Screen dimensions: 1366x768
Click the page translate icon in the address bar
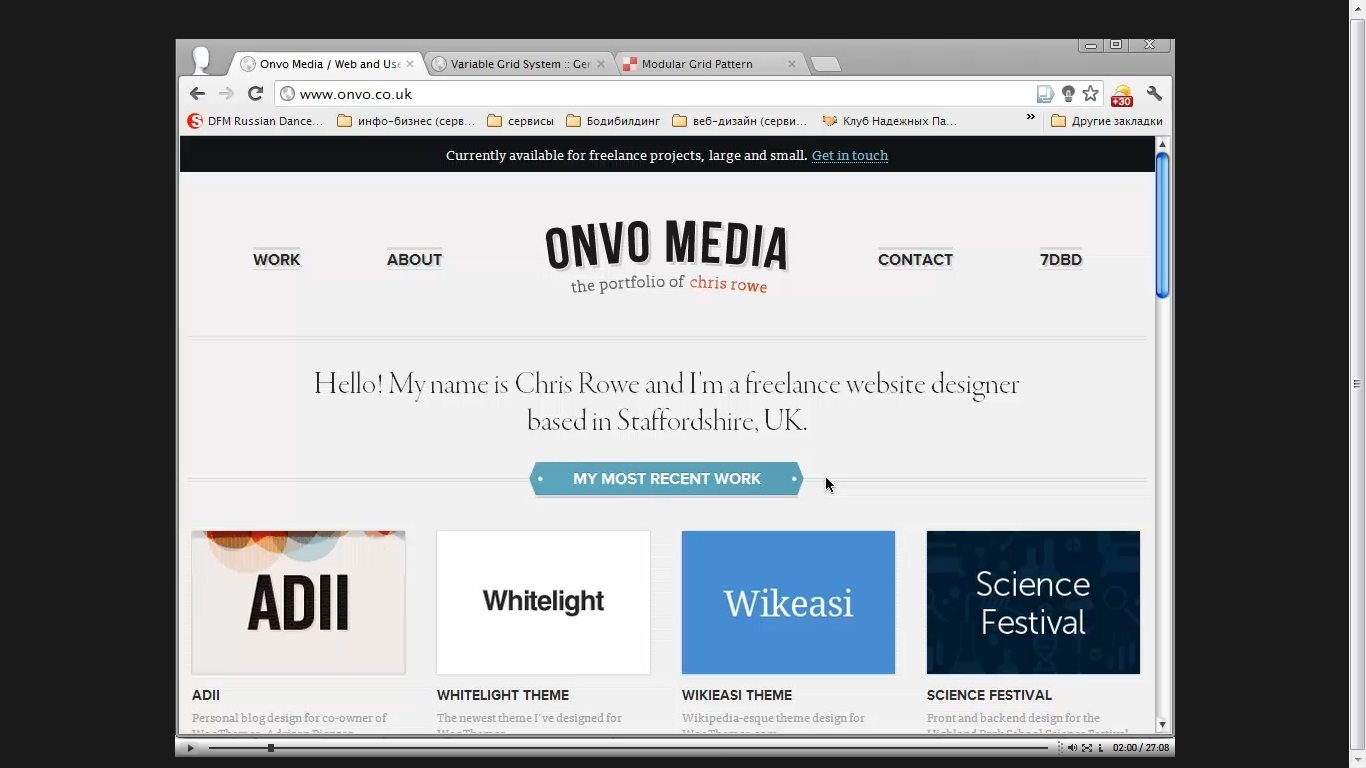1045,94
